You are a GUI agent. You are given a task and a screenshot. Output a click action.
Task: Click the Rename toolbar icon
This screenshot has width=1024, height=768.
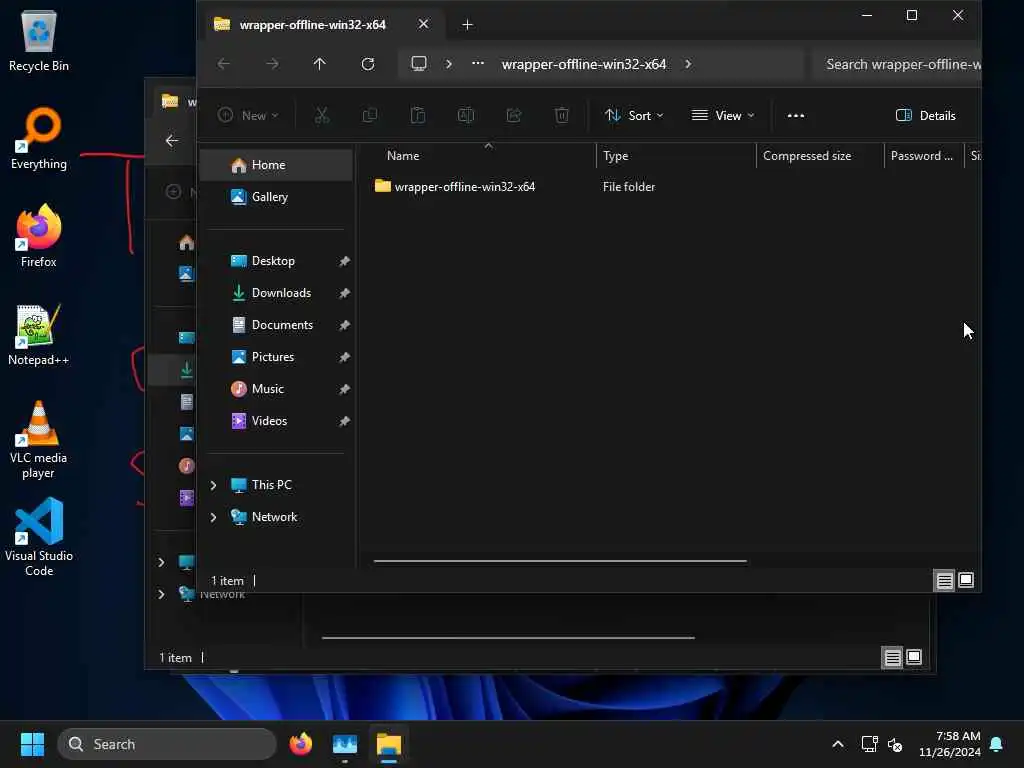tap(466, 116)
